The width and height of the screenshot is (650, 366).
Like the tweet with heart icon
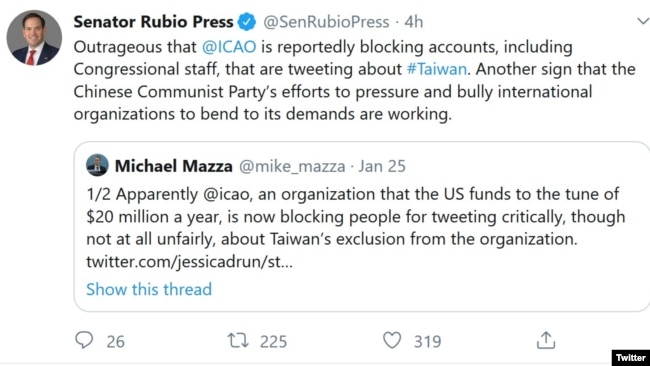pyautogui.click(x=392, y=340)
